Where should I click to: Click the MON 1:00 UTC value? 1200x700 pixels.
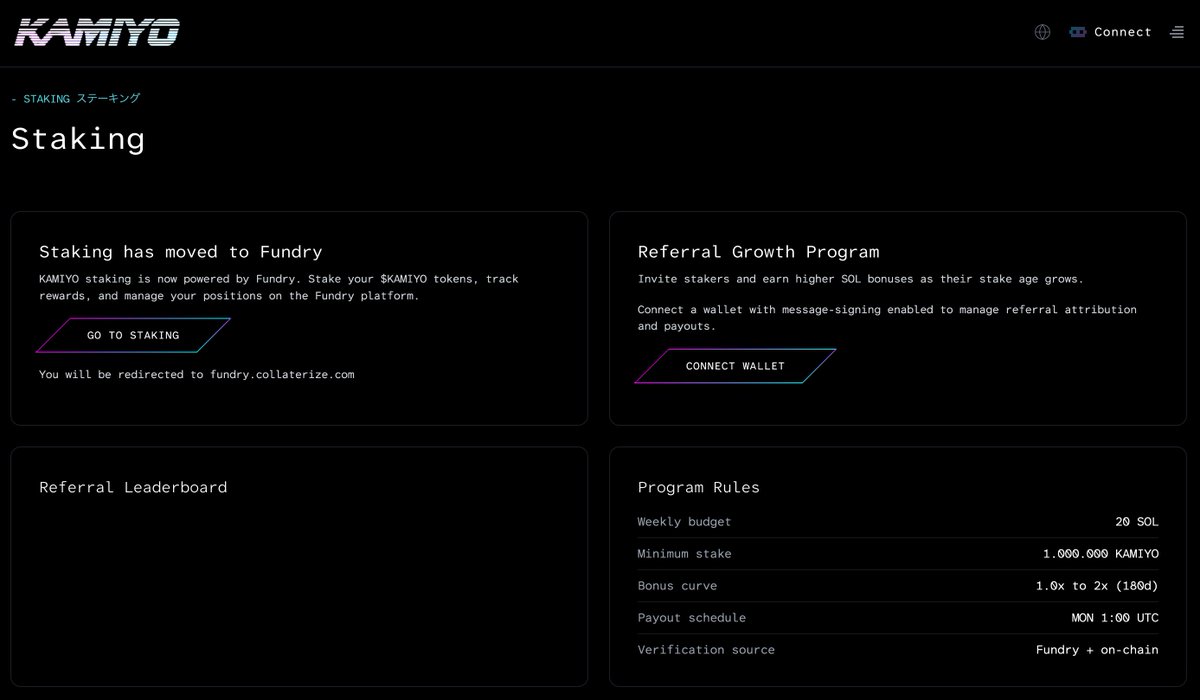pyautogui.click(x=1115, y=618)
